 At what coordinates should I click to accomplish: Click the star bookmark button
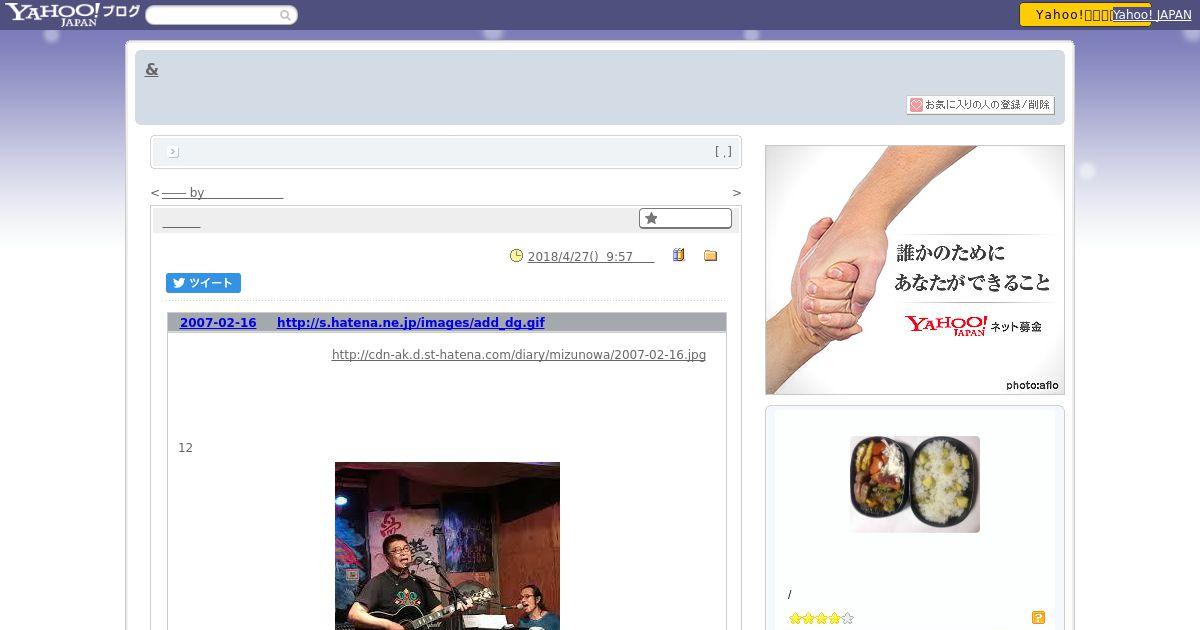tap(685, 218)
